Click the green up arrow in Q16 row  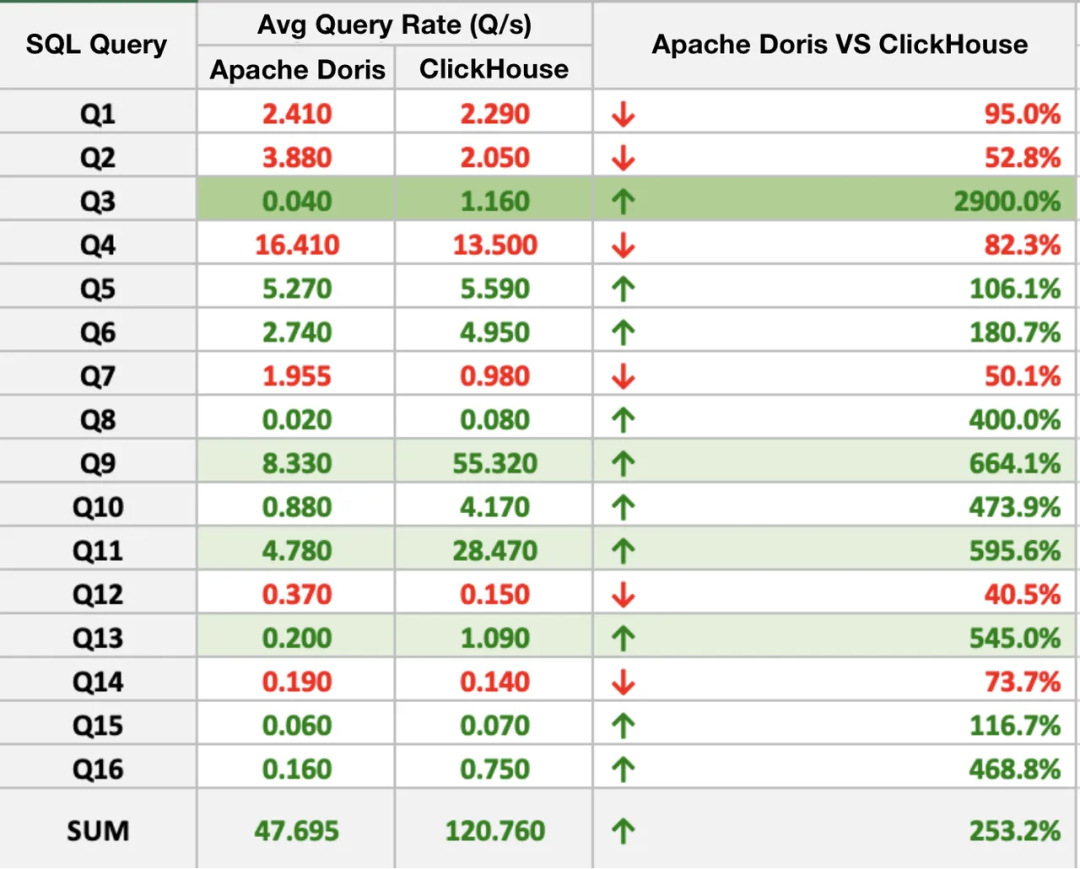[x=623, y=768]
